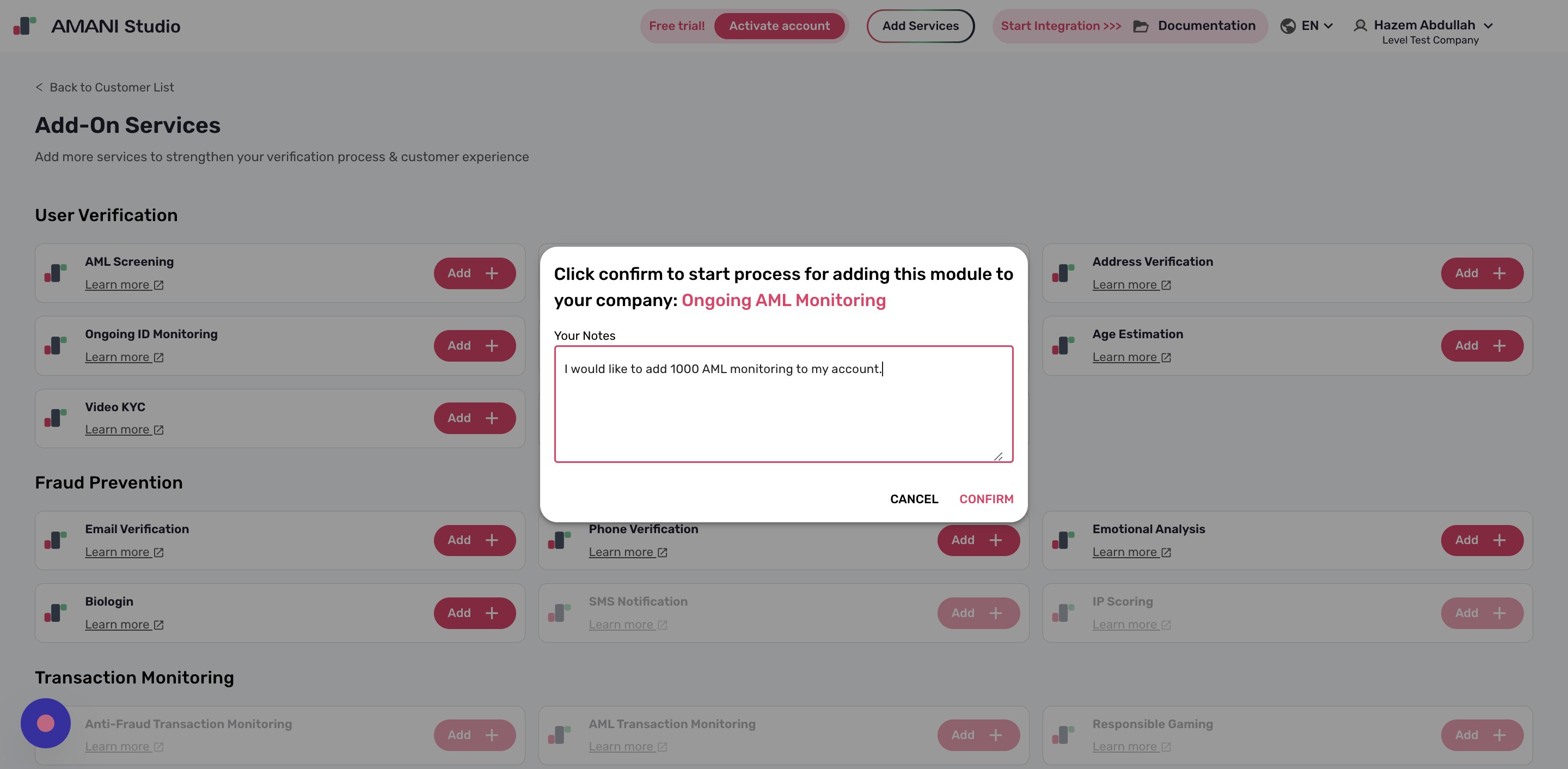Screen dimensions: 1568x769
Task: Open Learn more under Address Verification
Action: (x=1126, y=284)
